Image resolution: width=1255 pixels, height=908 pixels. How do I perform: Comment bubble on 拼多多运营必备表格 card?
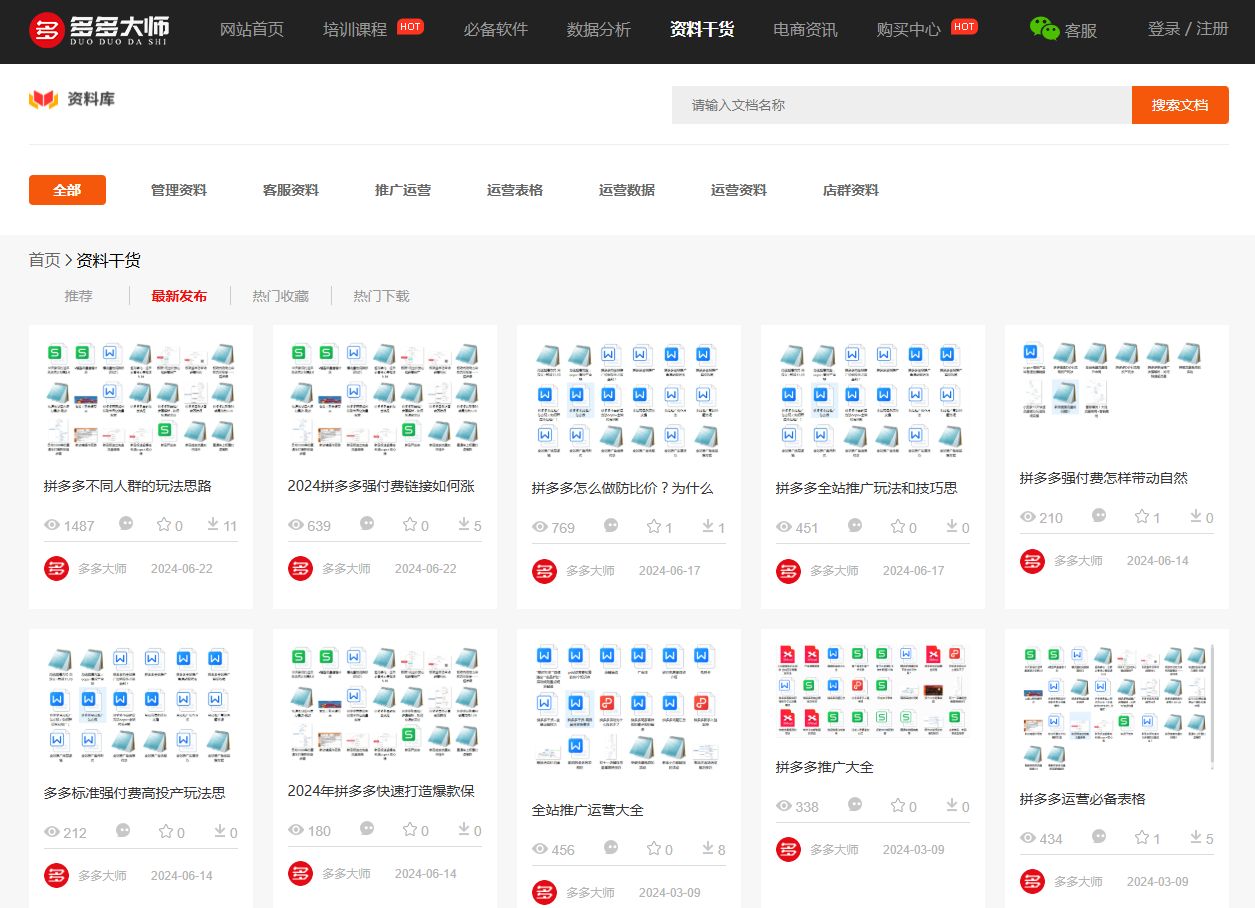click(x=1099, y=836)
